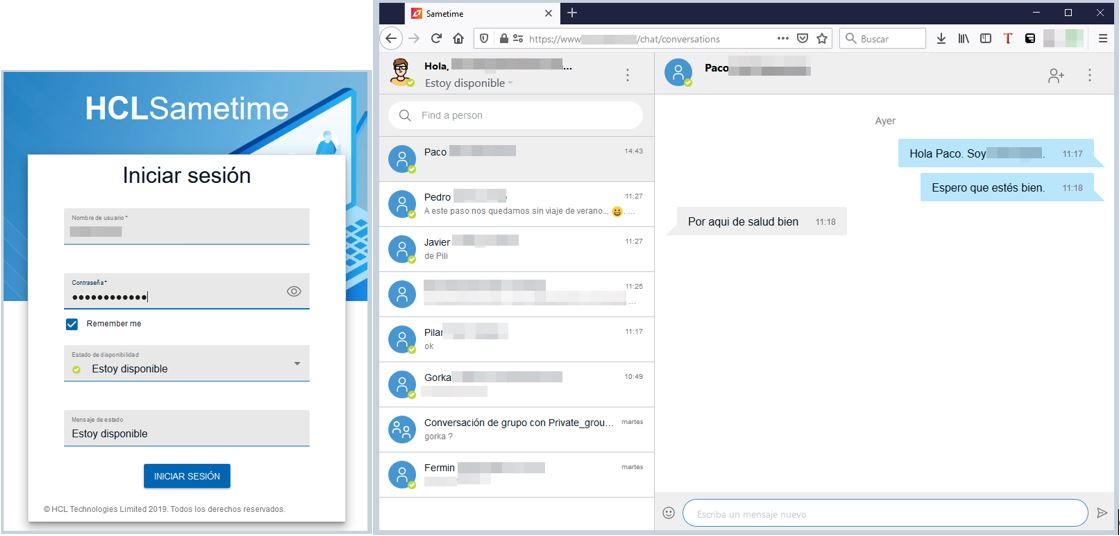Open the three-dot menu beside user greeting
The height and width of the screenshot is (536, 1120).
[x=627, y=75]
